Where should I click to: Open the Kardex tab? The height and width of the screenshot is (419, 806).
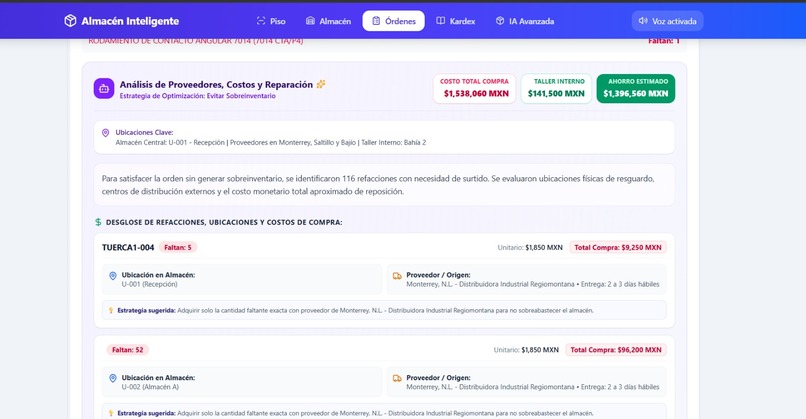pos(455,21)
